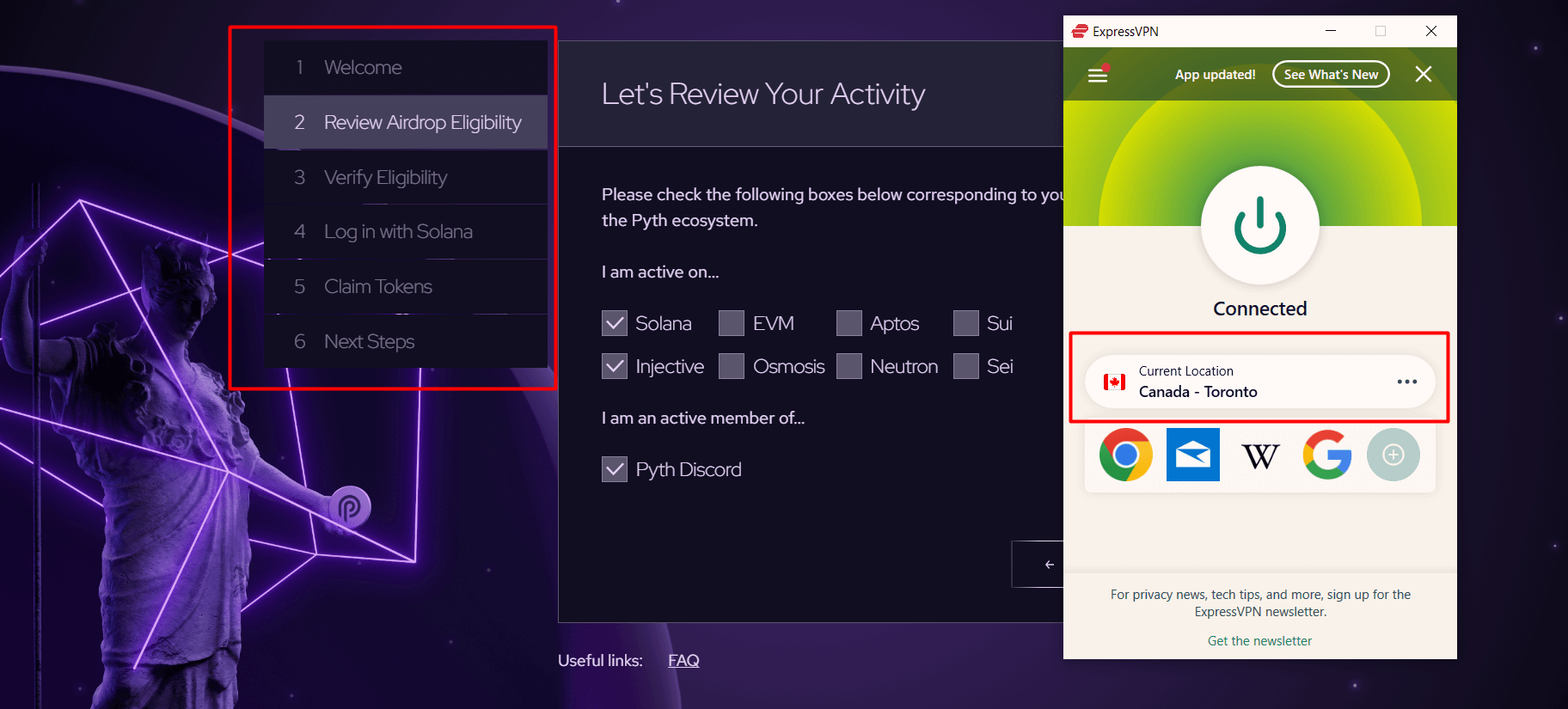1568x709 pixels.
Task: Open location options three-dot menu
Action: [x=1406, y=382]
